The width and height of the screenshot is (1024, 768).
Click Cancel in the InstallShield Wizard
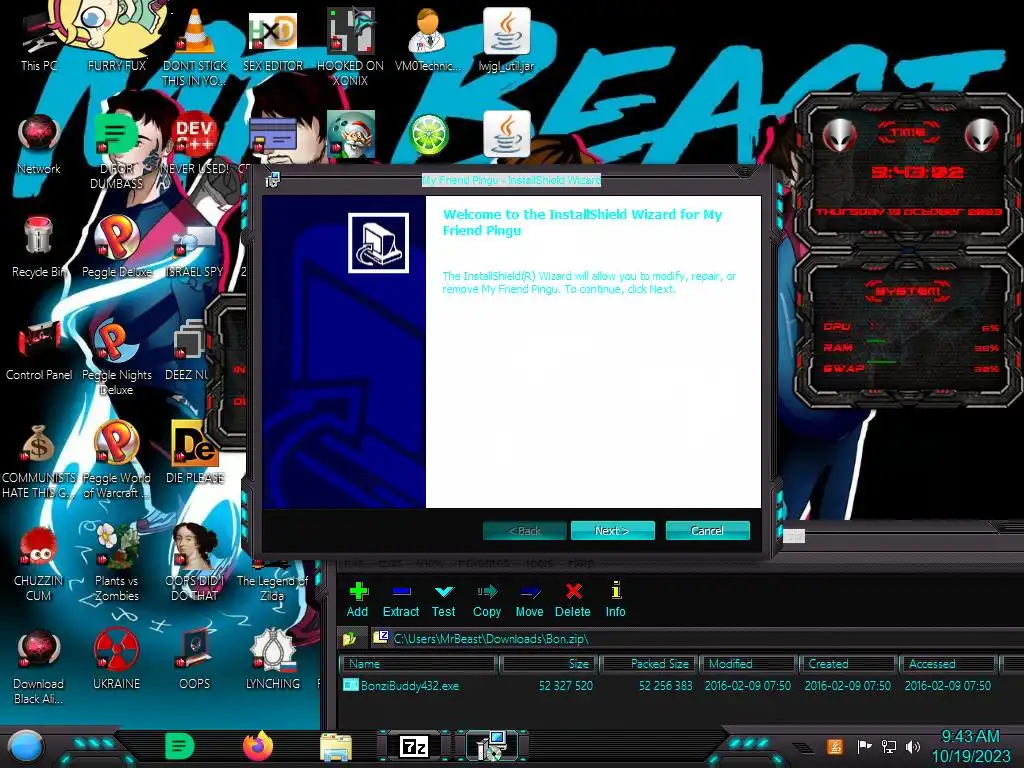tap(707, 531)
